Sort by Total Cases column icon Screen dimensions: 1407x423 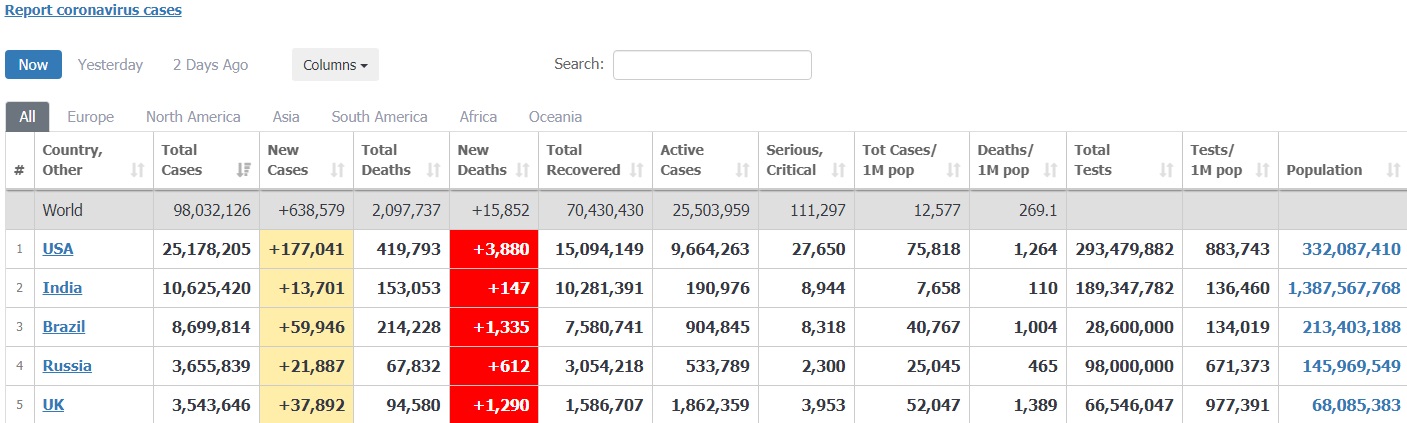[x=243, y=171]
